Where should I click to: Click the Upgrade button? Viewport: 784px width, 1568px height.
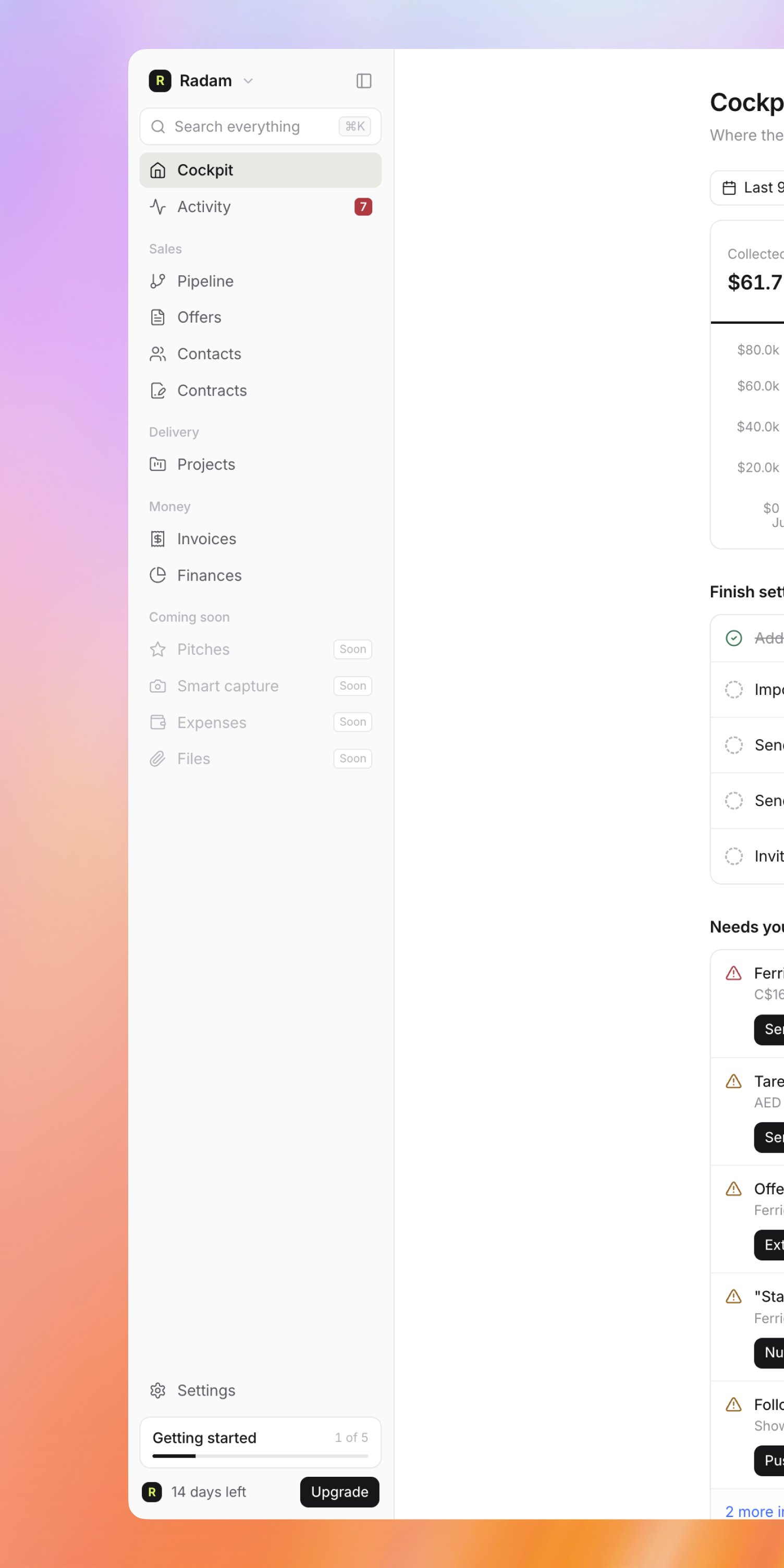(340, 1492)
